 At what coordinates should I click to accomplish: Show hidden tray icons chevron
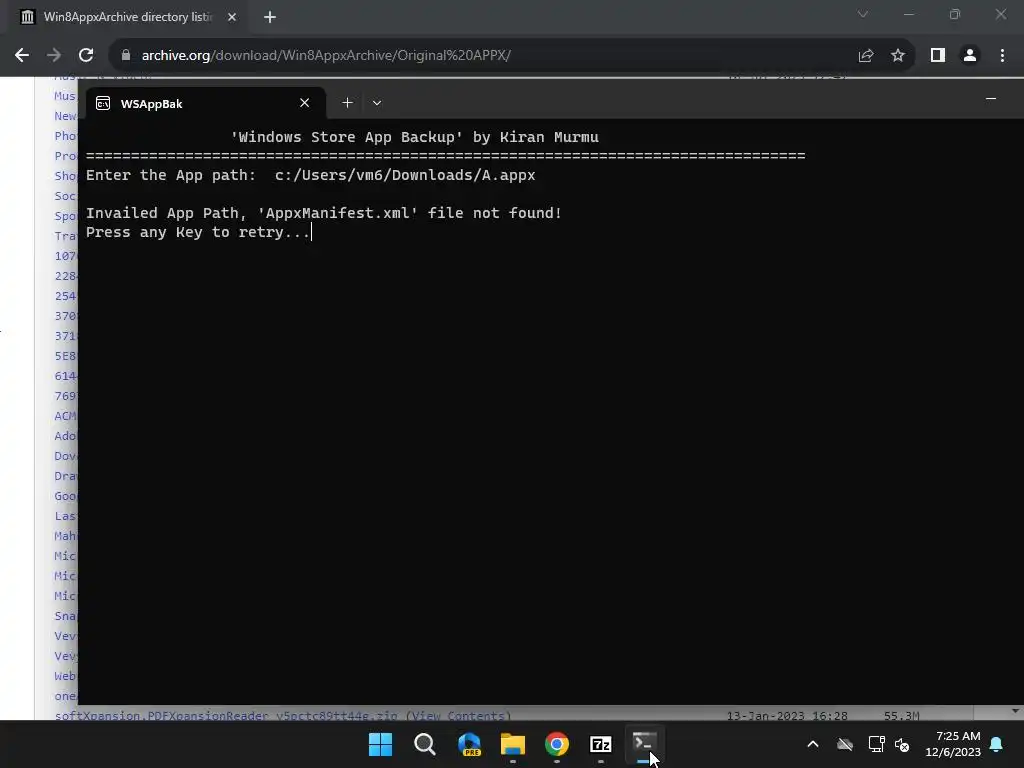(812, 744)
